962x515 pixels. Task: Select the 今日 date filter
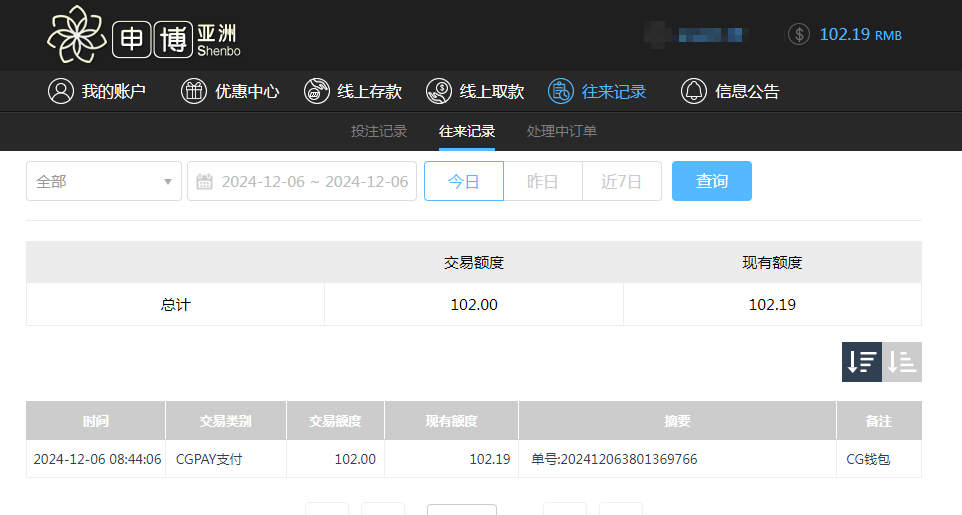click(464, 181)
